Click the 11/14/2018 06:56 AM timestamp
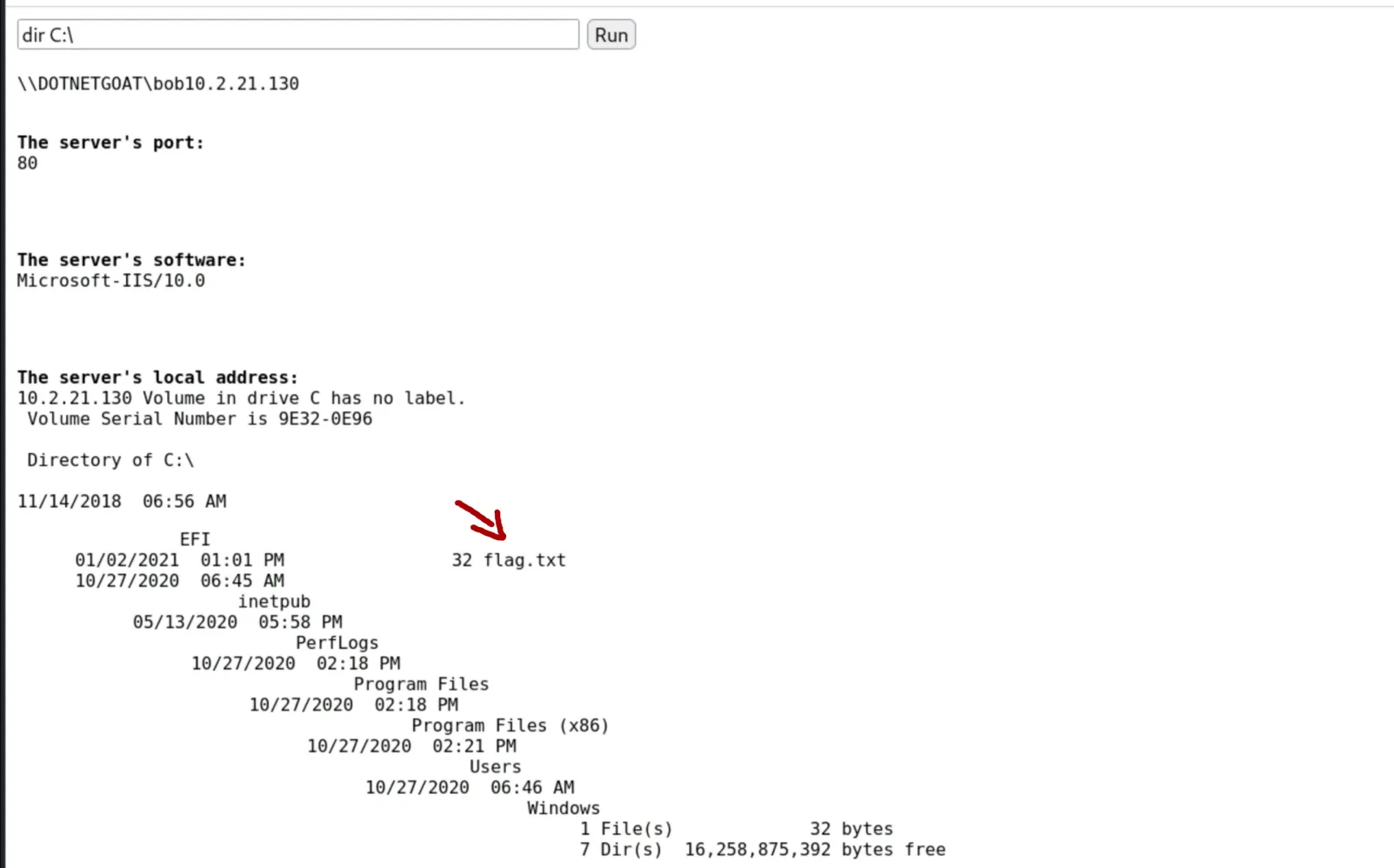The width and height of the screenshot is (1394, 868). coord(122,502)
